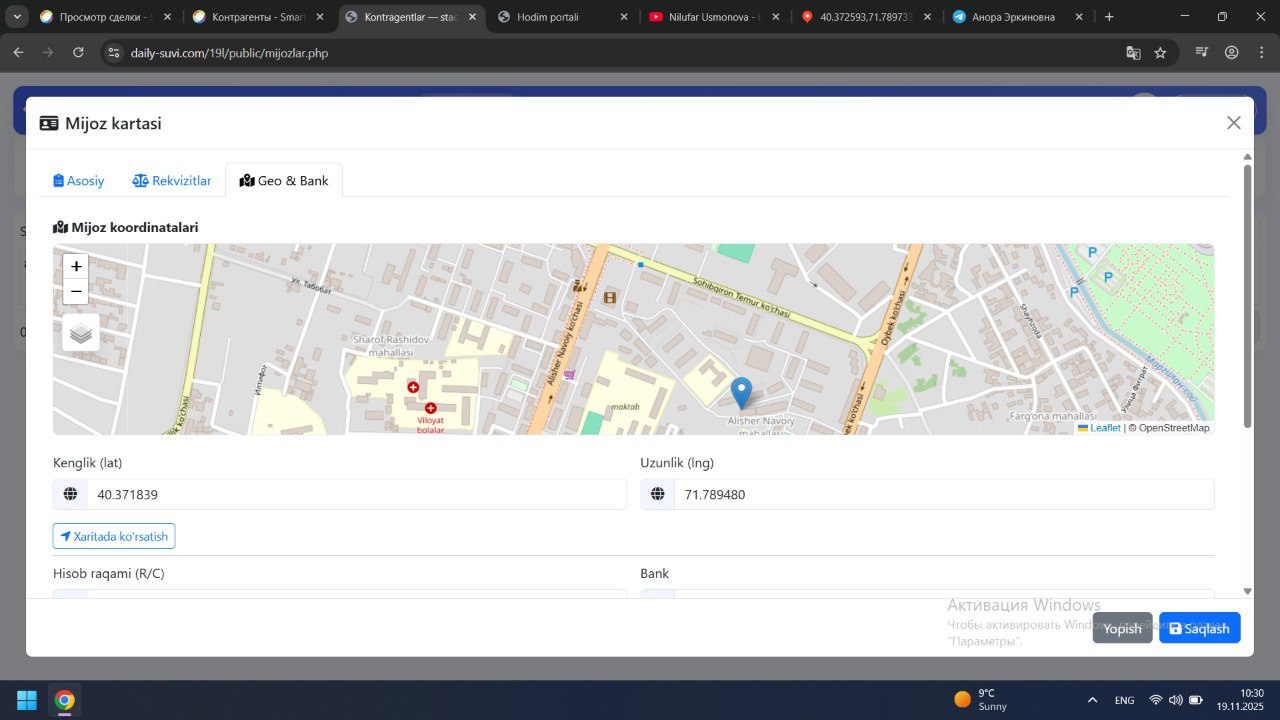The image size is (1280, 720).
Task: Save the card with Saqlash
Action: click(x=1199, y=628)
